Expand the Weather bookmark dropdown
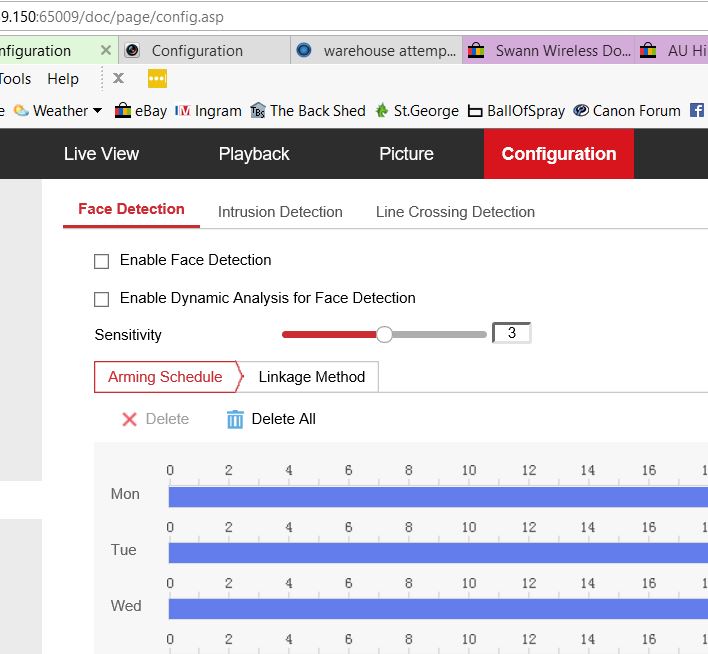This screenshot has height=654, width=708. pos(97,111)
